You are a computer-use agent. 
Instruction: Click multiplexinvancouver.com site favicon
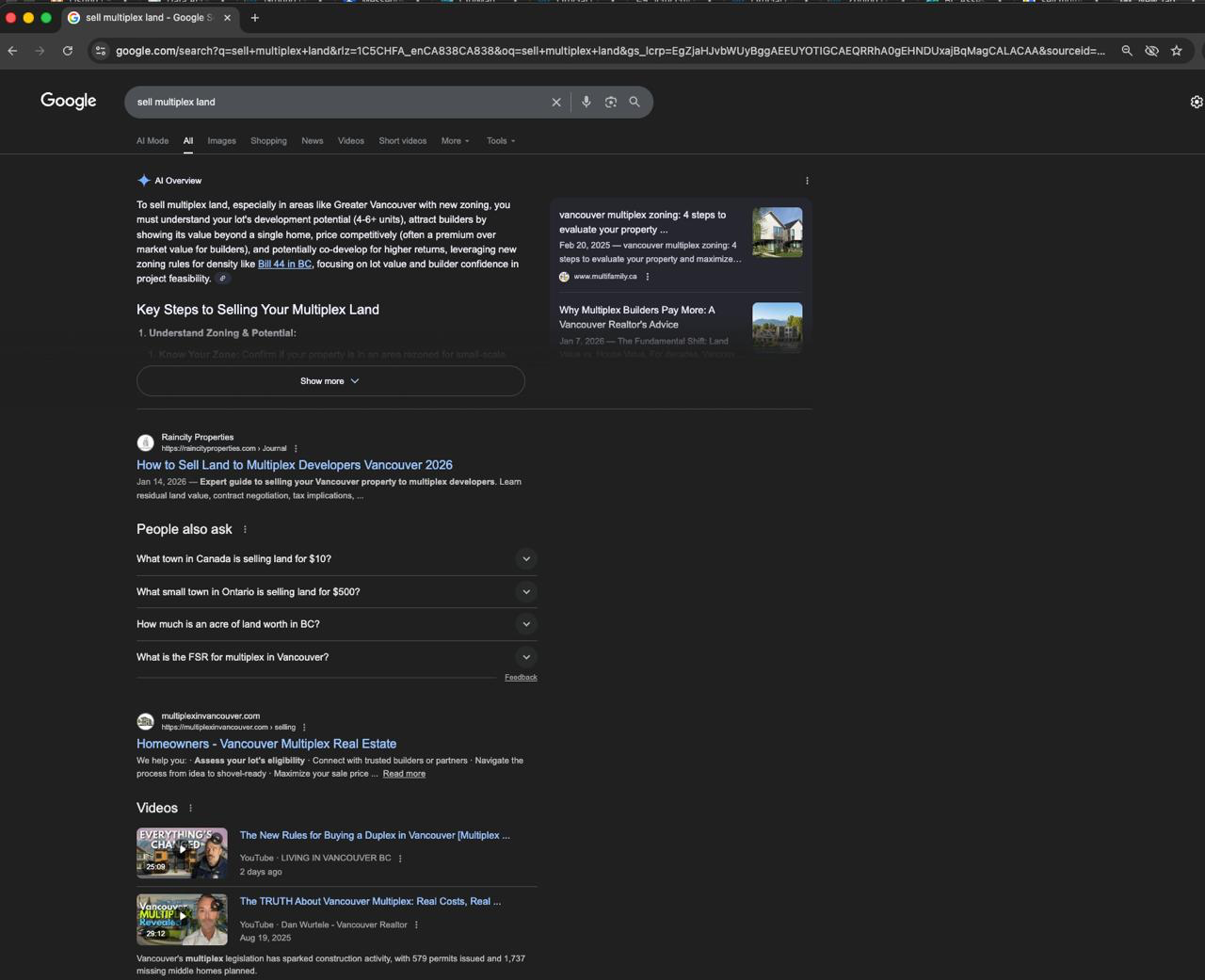(145, 721)
